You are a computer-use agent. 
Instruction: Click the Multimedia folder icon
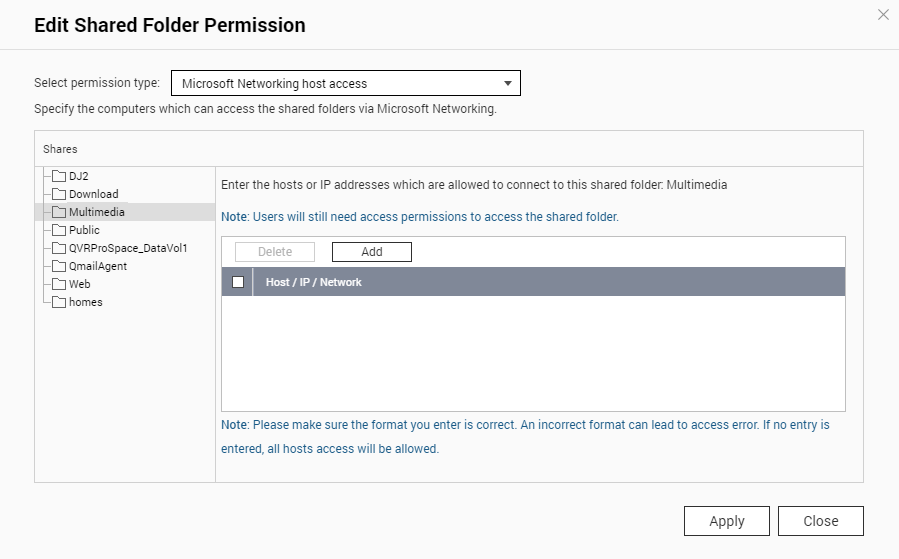59,212
